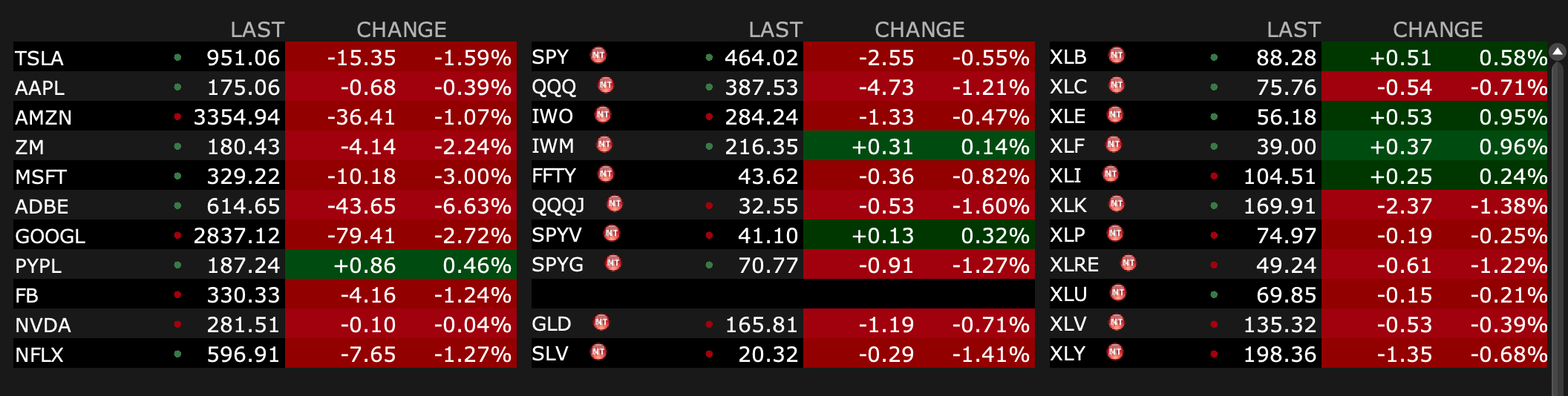Viewport: 1568px width, 396px height.
Task: Select the NT badge next to GLD
Action: pyautogui.click(x=601, y=323)
